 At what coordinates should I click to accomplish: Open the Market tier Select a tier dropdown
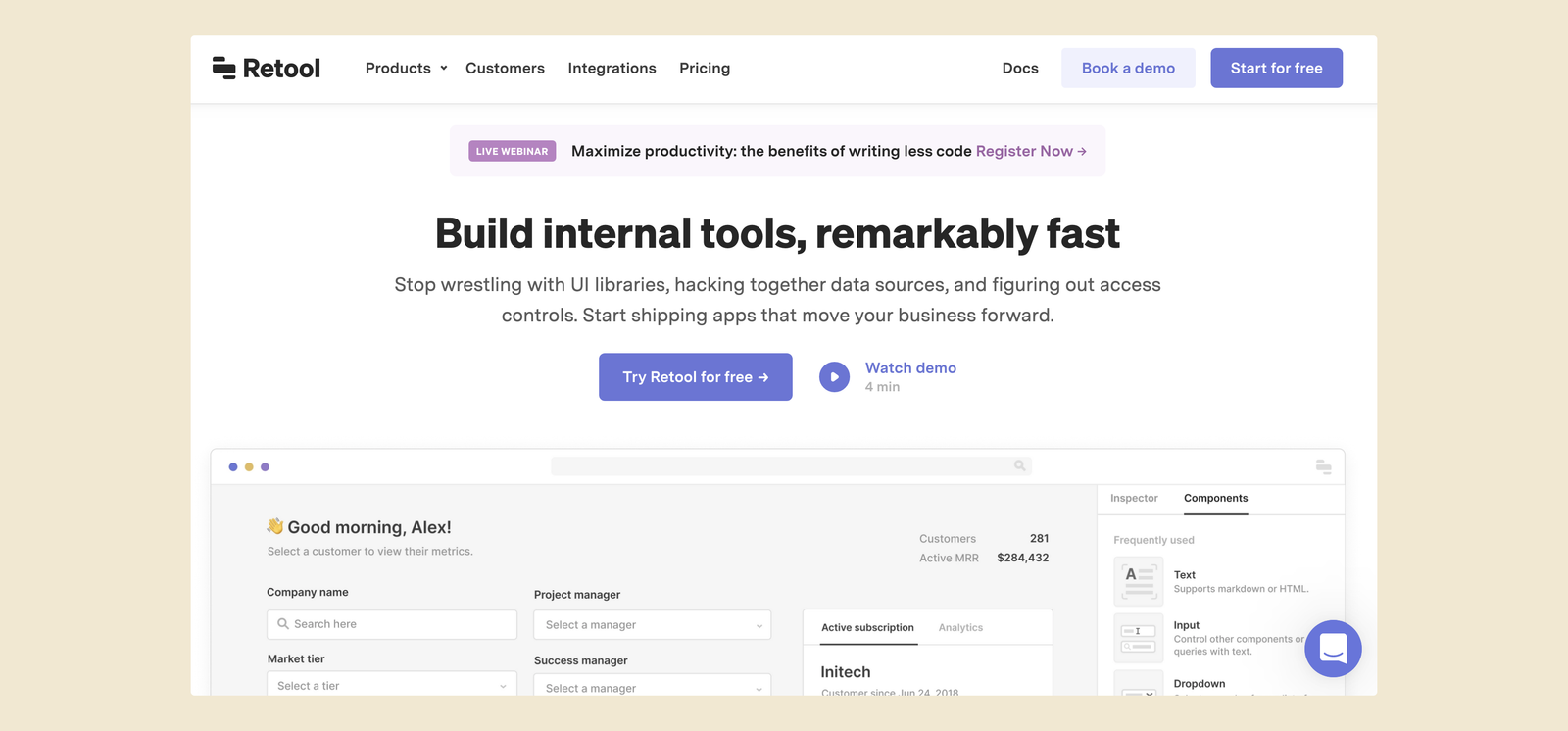tap(392, 684)
